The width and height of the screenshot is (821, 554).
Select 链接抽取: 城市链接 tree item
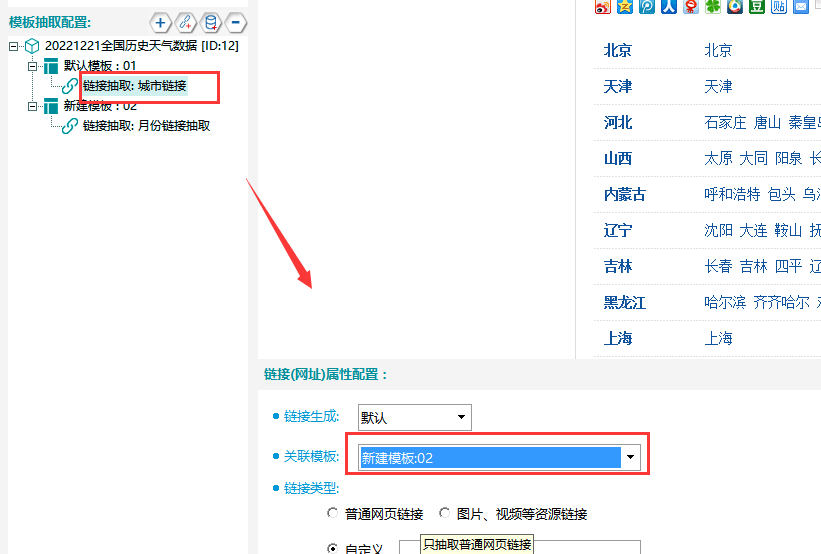(134, 86)
